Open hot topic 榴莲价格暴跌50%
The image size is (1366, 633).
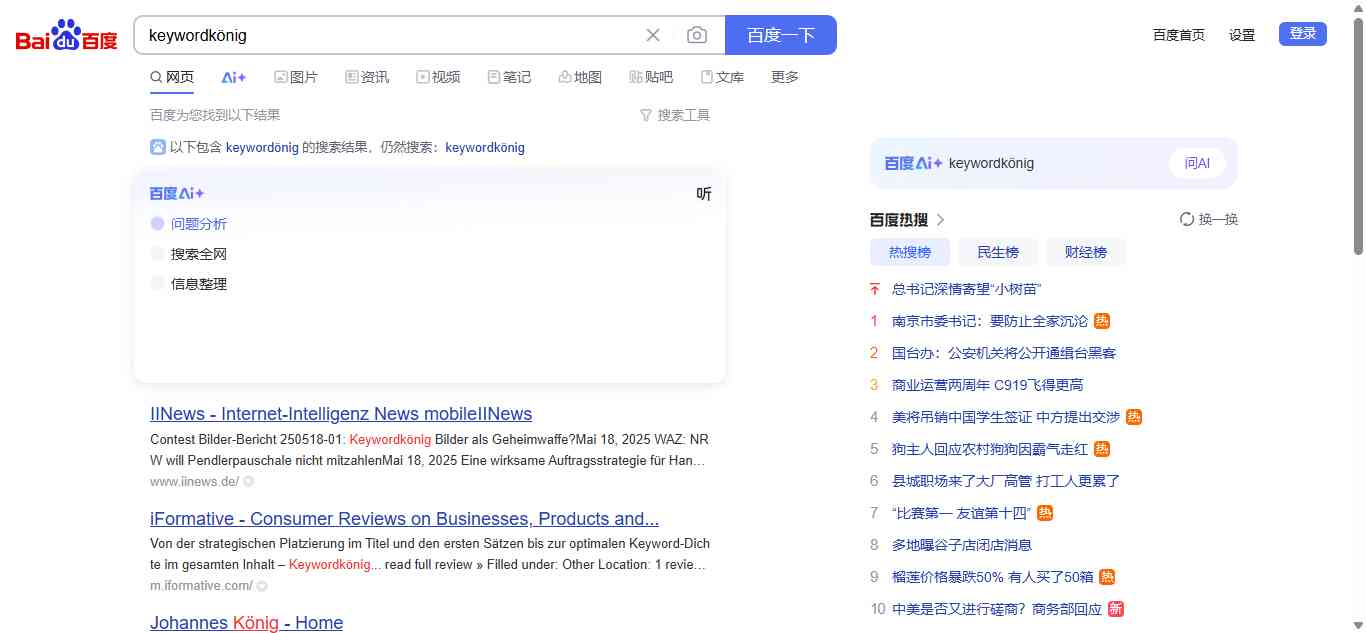[x=993, y=577]
